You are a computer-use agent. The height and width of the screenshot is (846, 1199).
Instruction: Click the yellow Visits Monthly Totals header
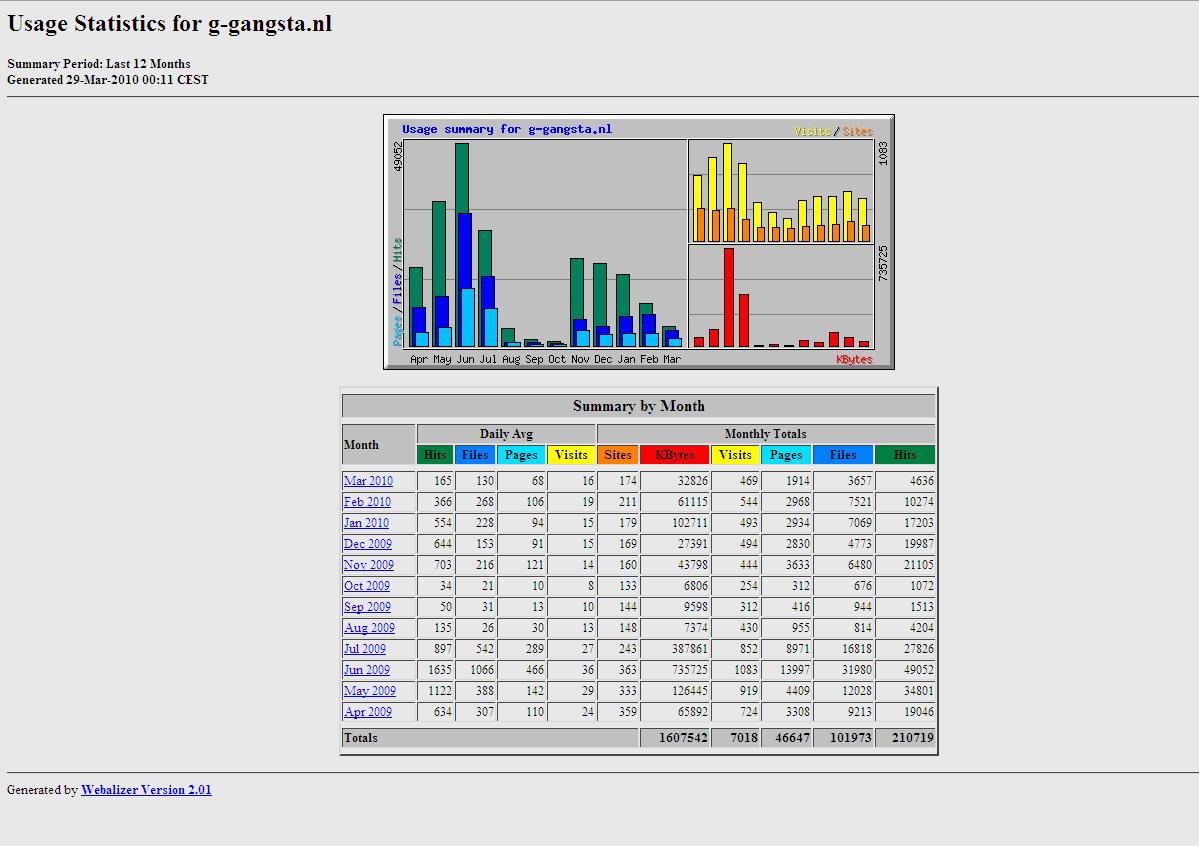coord(735,455)
